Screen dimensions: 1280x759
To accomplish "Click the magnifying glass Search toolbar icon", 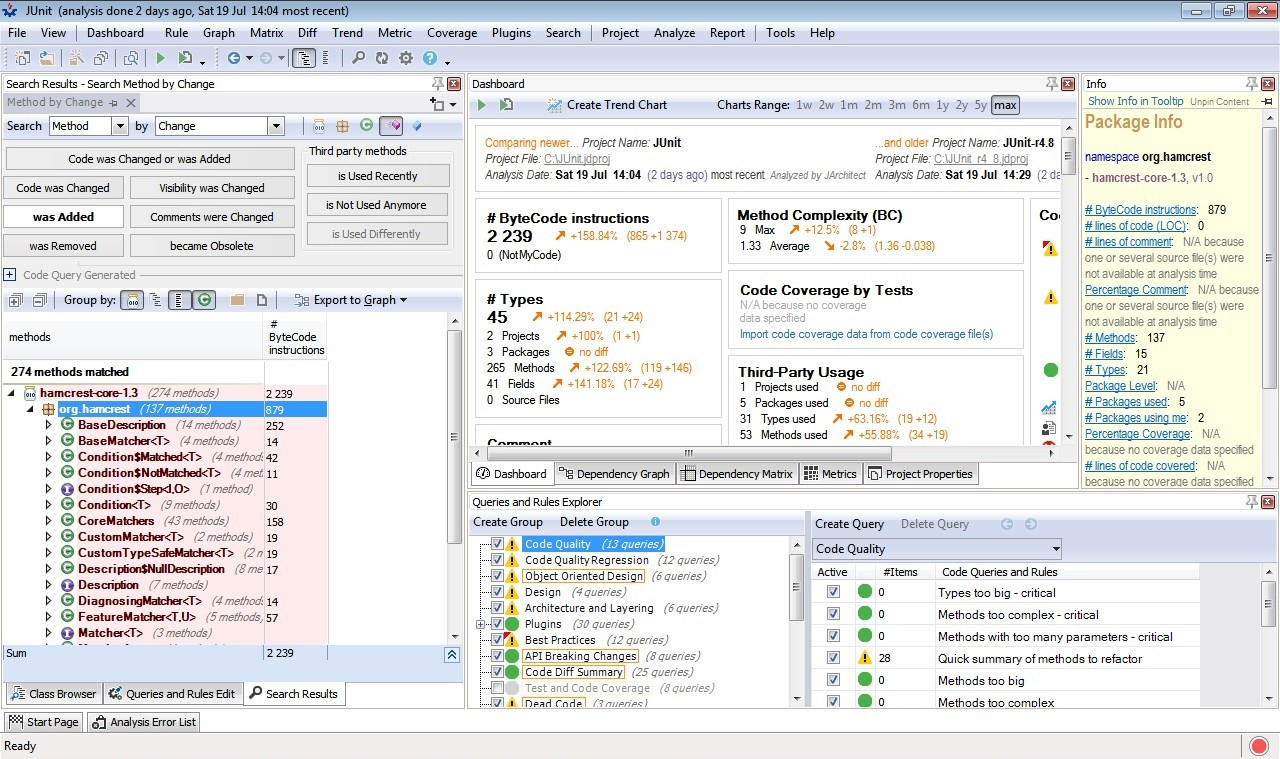I will point(358,59).
